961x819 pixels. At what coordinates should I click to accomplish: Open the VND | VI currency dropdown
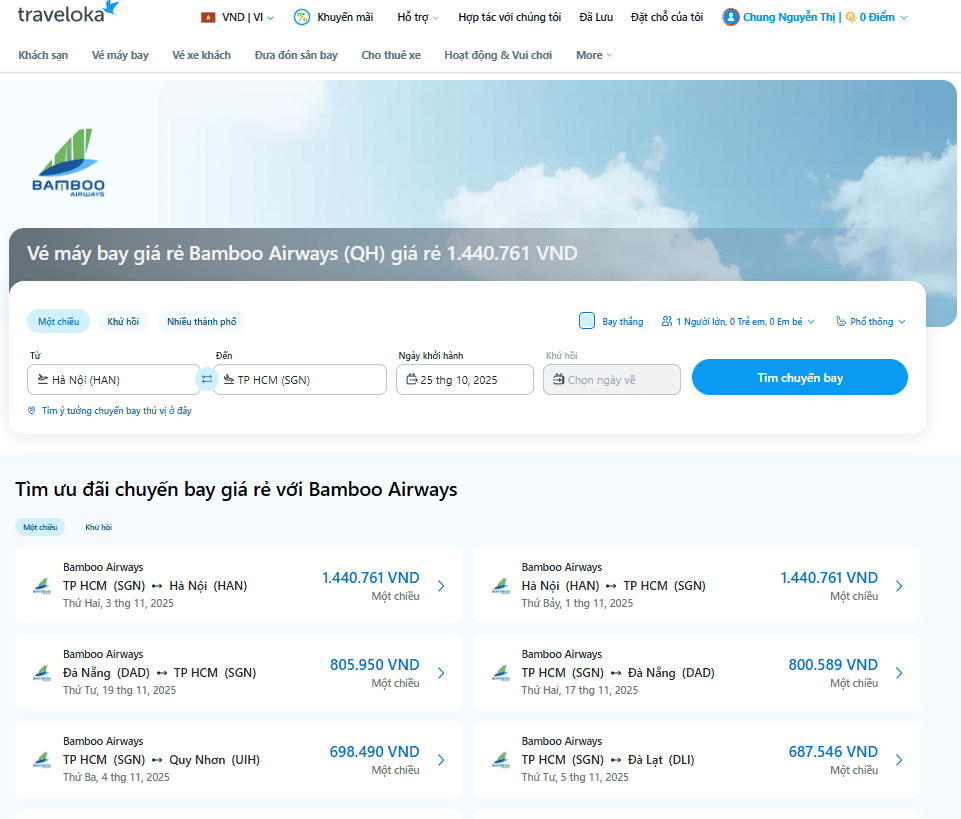click(x=238, y=17)
